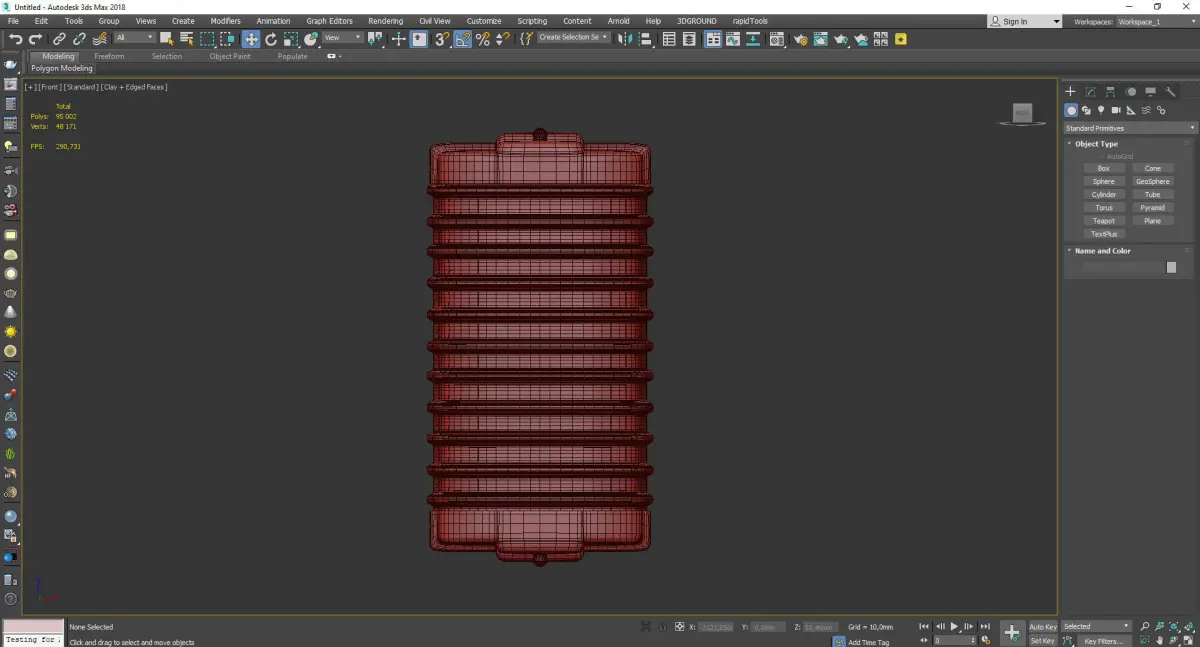This screenshot has width=1200, height=647.
Task: Click the Teapot primitive button
Action: point(1103,221)
